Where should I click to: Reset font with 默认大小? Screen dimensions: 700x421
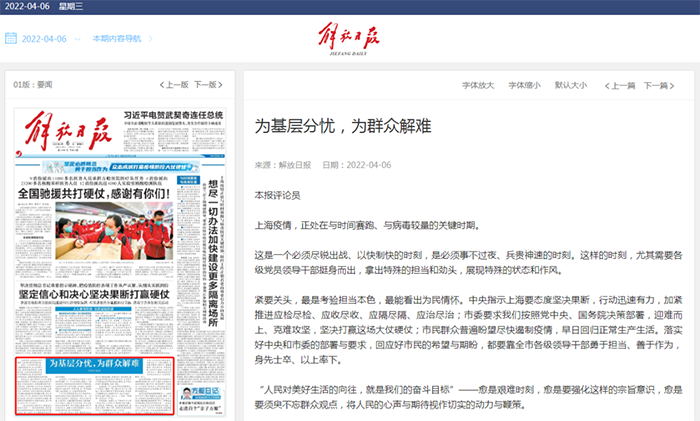pyautogui.click(x=571, y=85)
